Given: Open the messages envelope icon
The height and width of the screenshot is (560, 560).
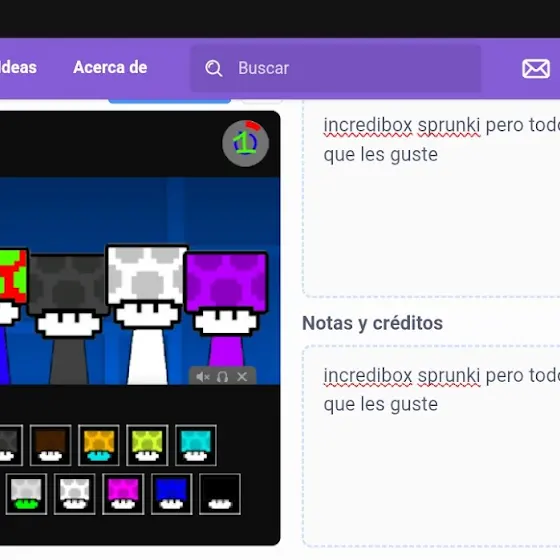Looking at the screenshot, I should (536, 69).
